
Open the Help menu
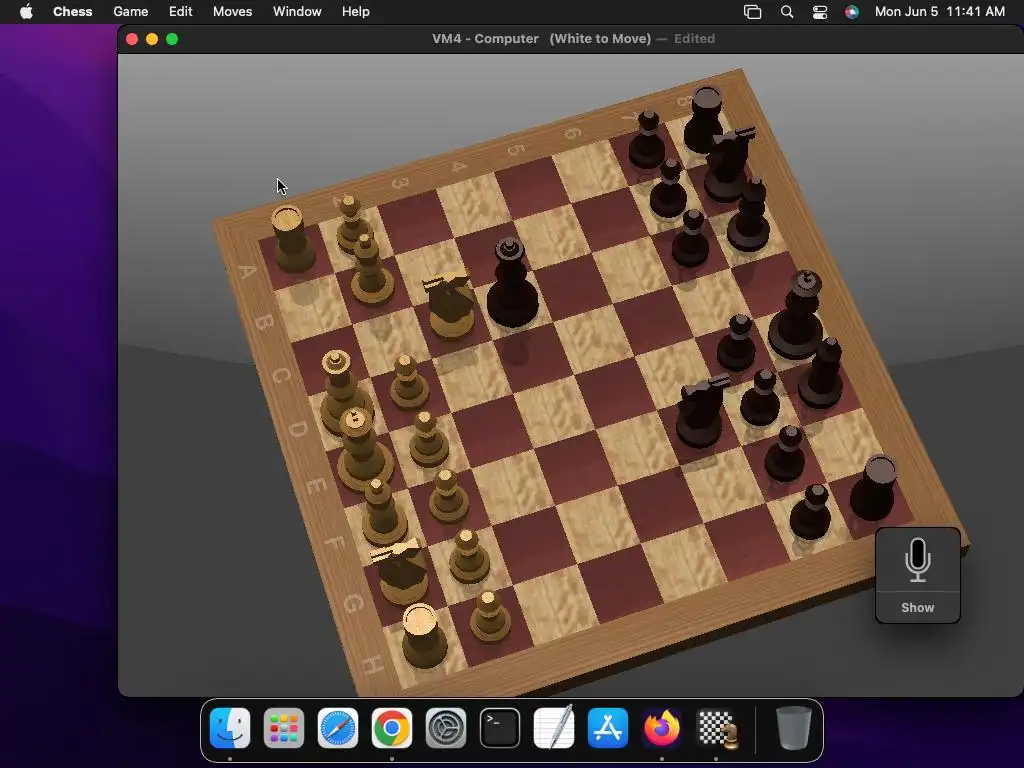coord(356,12)
